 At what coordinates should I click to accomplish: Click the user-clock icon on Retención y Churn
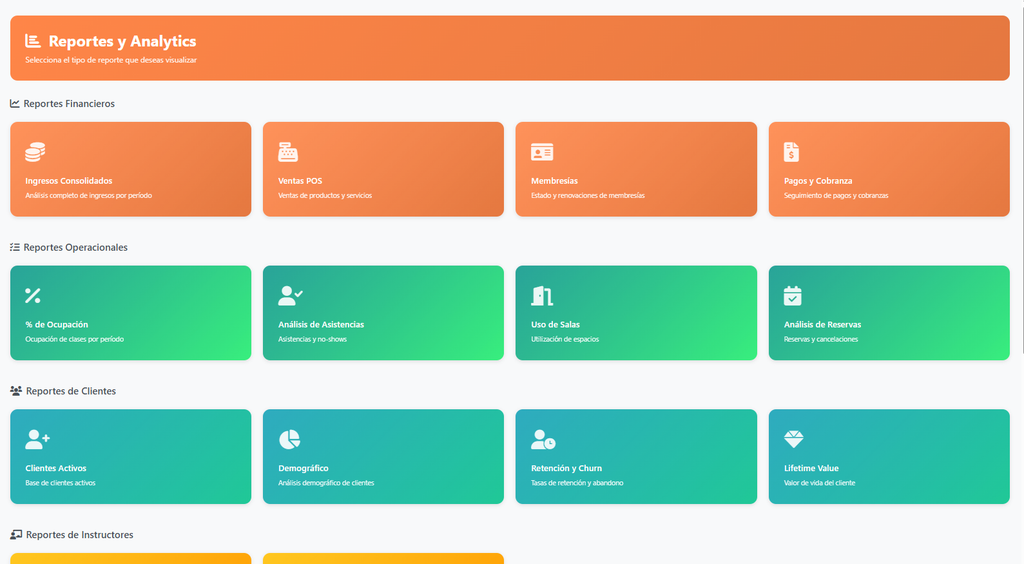coord(543,439)
